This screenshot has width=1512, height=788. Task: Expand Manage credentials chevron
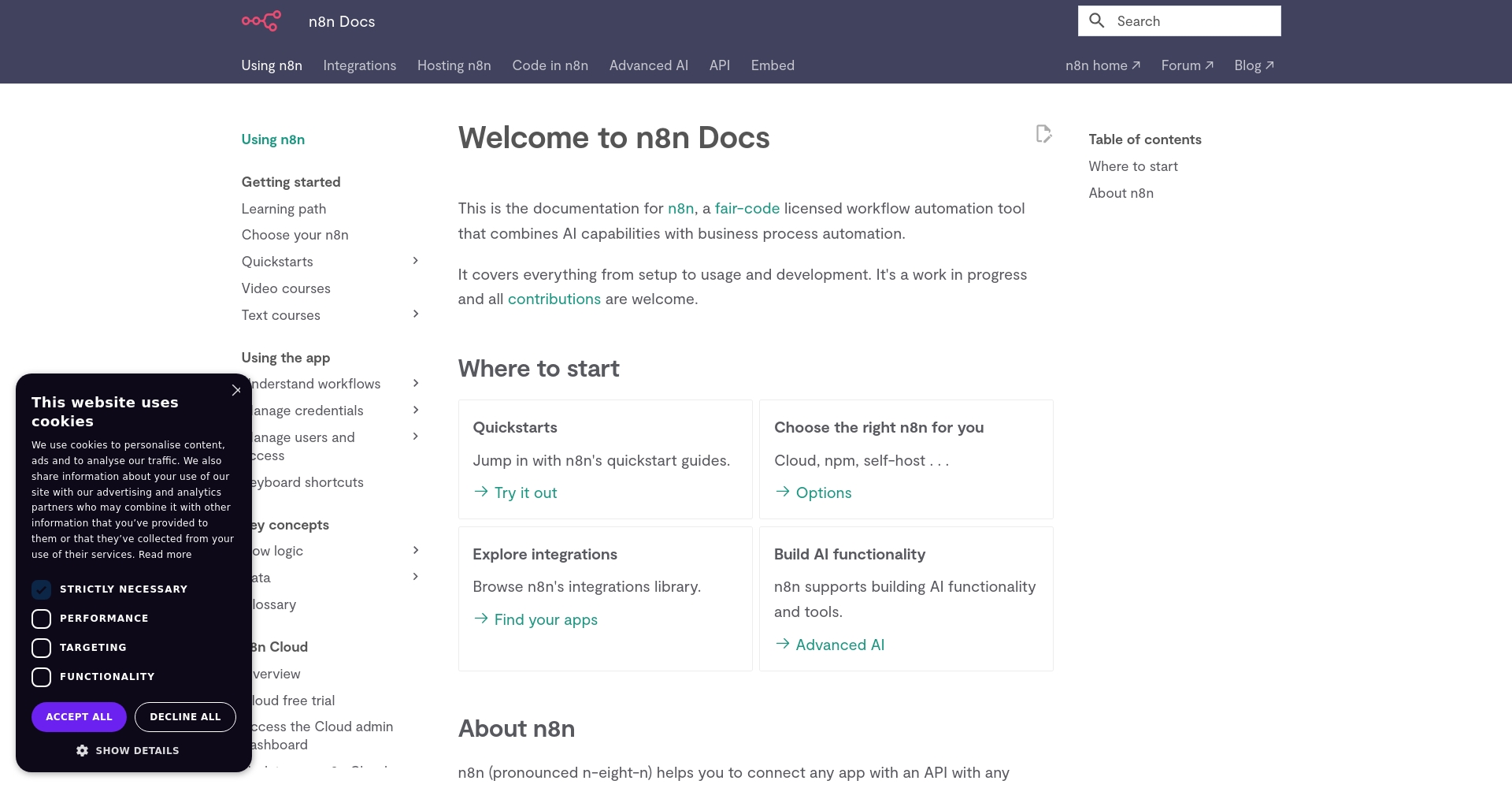(416, 410)
